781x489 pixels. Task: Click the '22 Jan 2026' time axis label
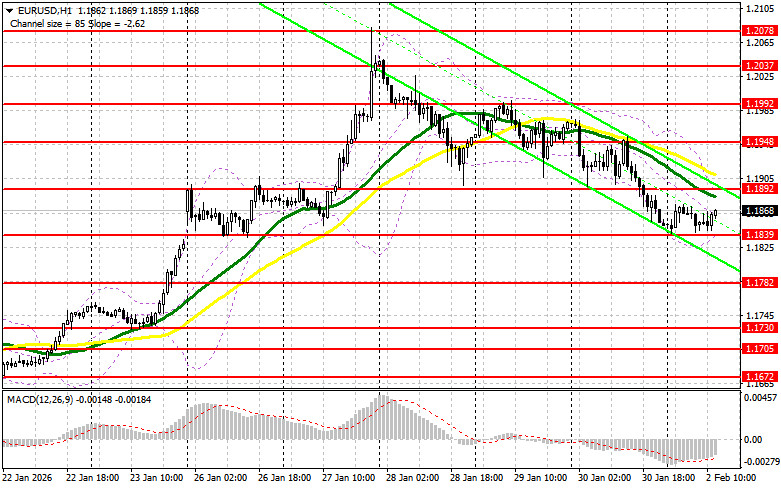(27, 478)
